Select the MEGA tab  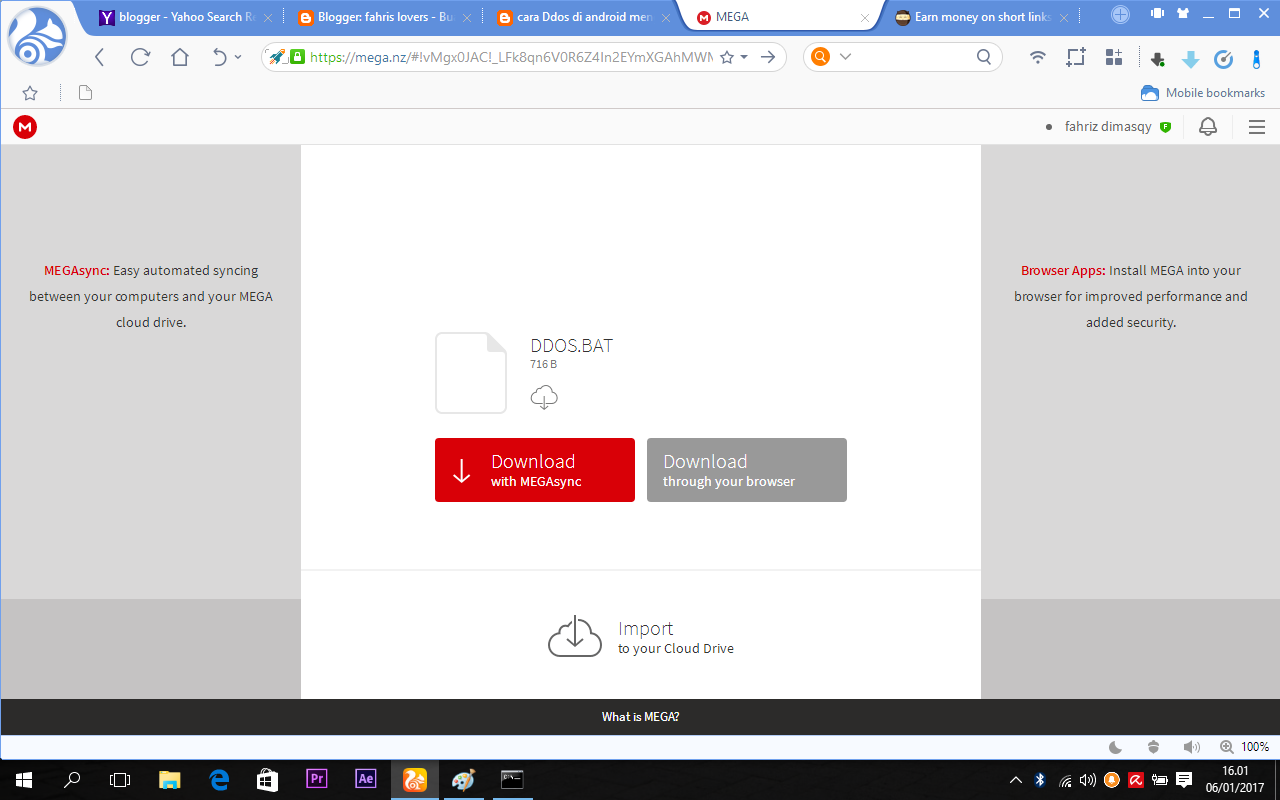781,17
